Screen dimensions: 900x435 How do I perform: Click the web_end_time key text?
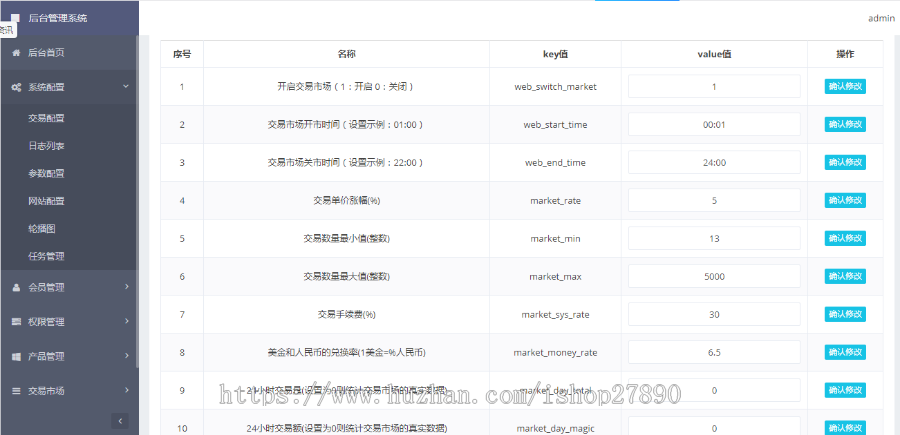point(555,162)
